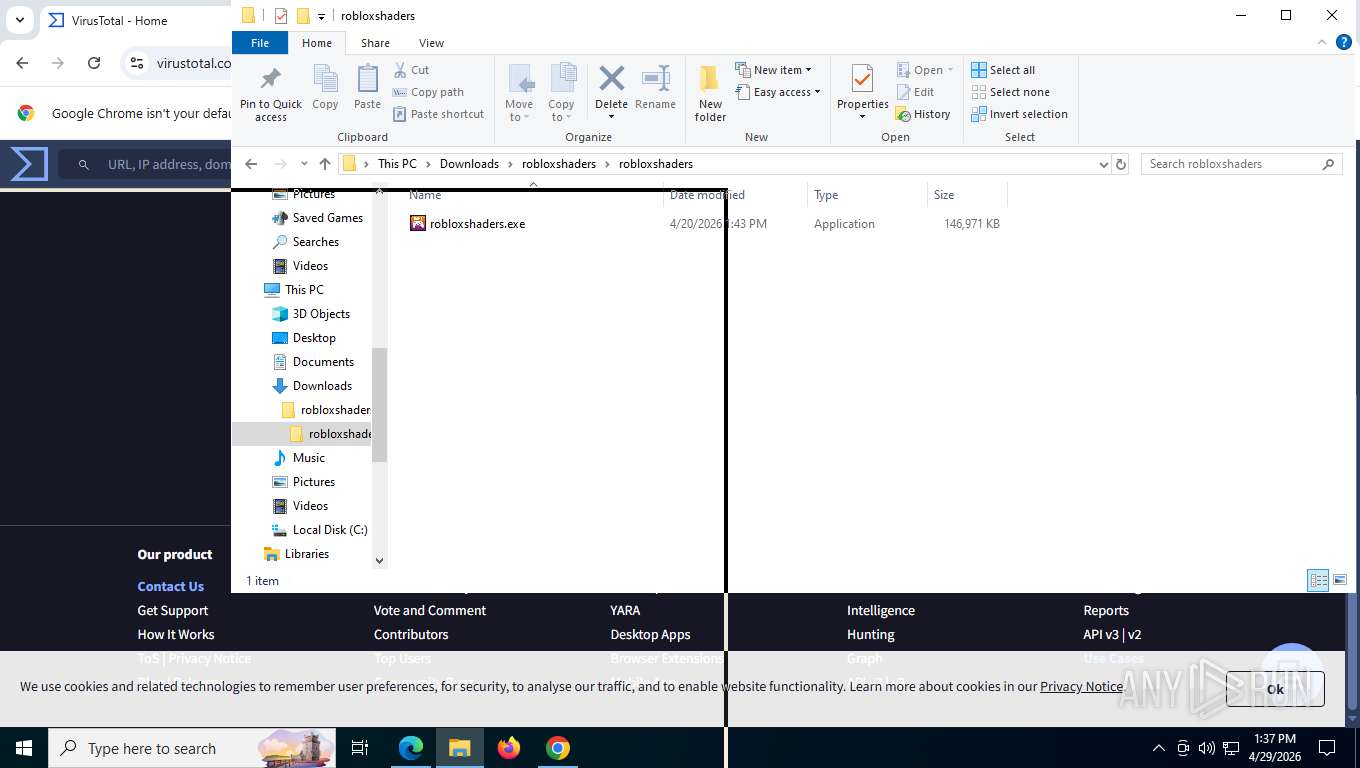
Task: Click the Rename ribbon button
Action: [x=655, y=88]
